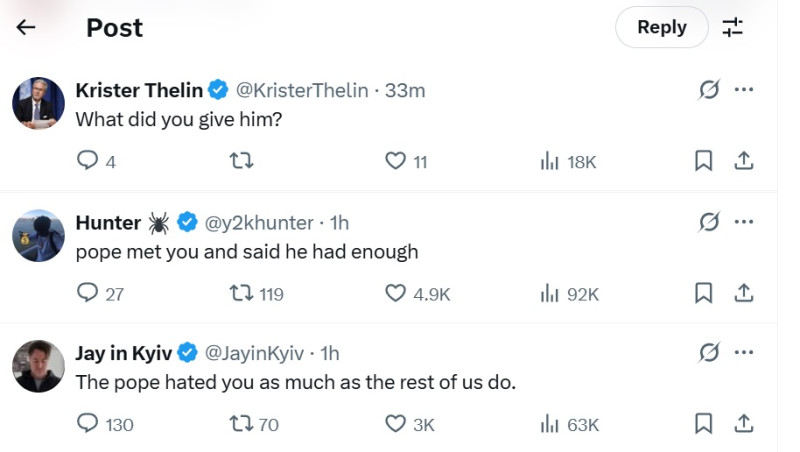Repost Hunter's post with 119 reposts
The width and height of the screenshot is (800, 452).
tap(240, 293)
